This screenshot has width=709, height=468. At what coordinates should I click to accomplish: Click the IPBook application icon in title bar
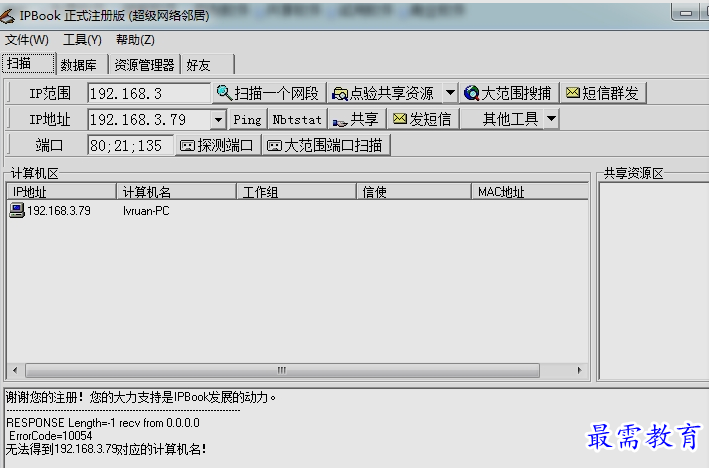(7, 16)
